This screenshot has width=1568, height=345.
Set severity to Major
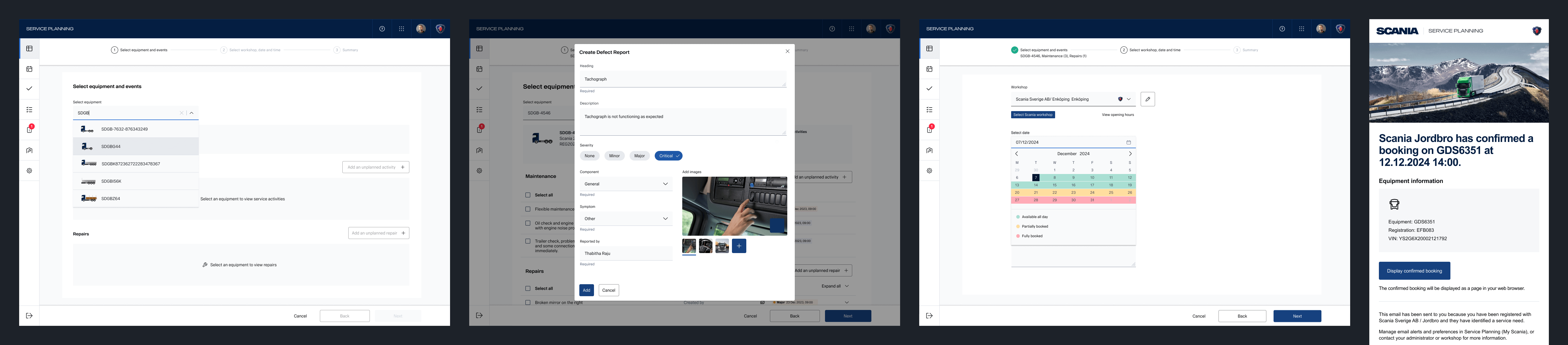[640, 155]
